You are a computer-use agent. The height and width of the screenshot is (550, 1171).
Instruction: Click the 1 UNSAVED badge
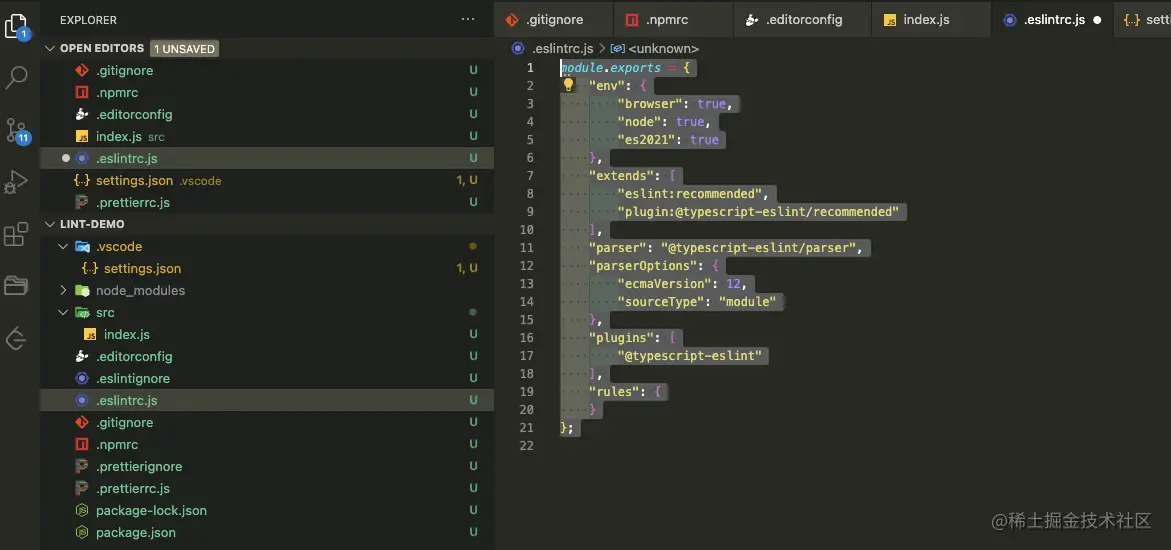click(x=184, y=49)
